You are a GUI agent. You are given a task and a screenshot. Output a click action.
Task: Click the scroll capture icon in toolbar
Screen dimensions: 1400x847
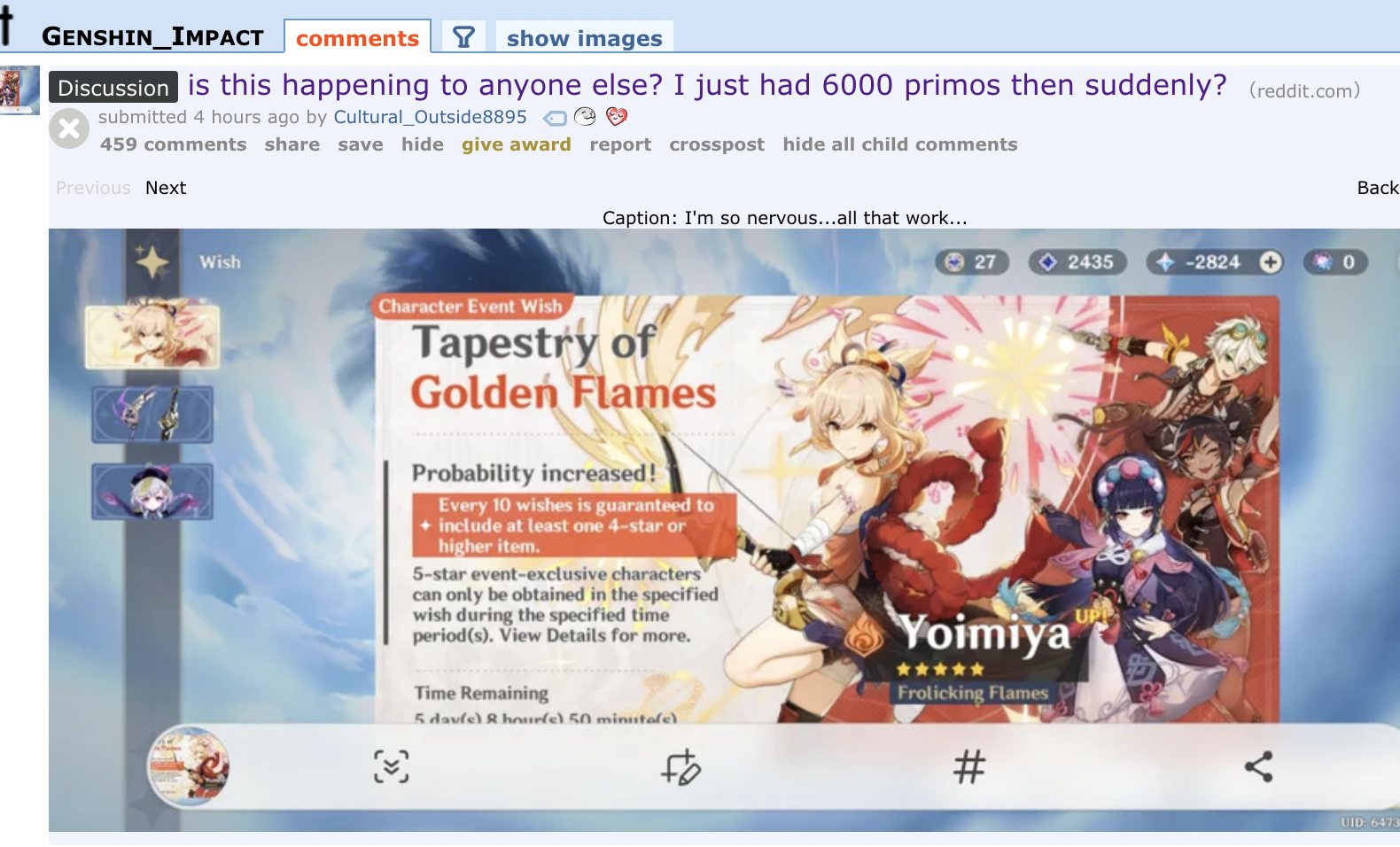pyautogui.click(x=391, y=766)
